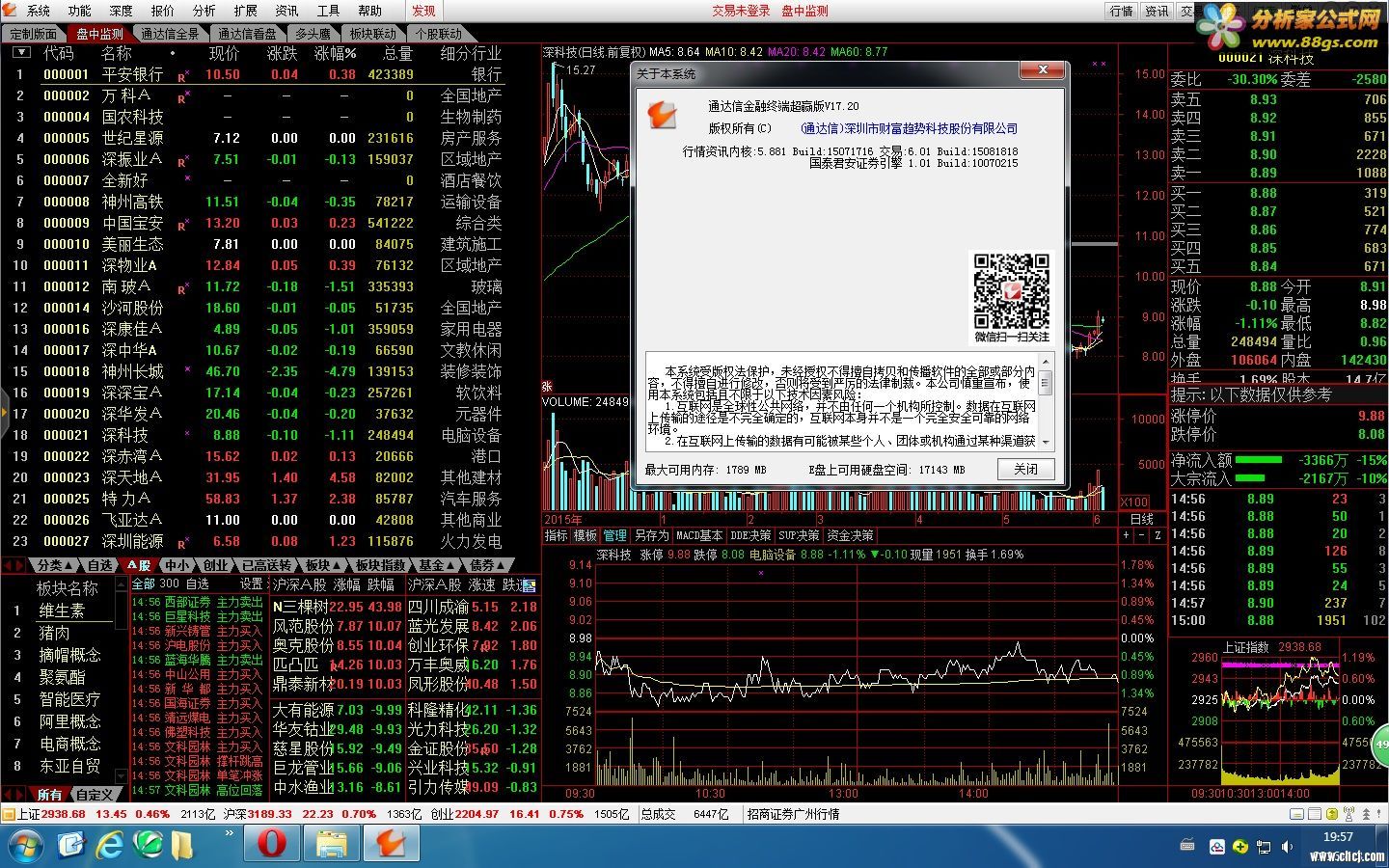Open the 报价 menu
This screenshot has height=868, width=1389.
(163, 11)
